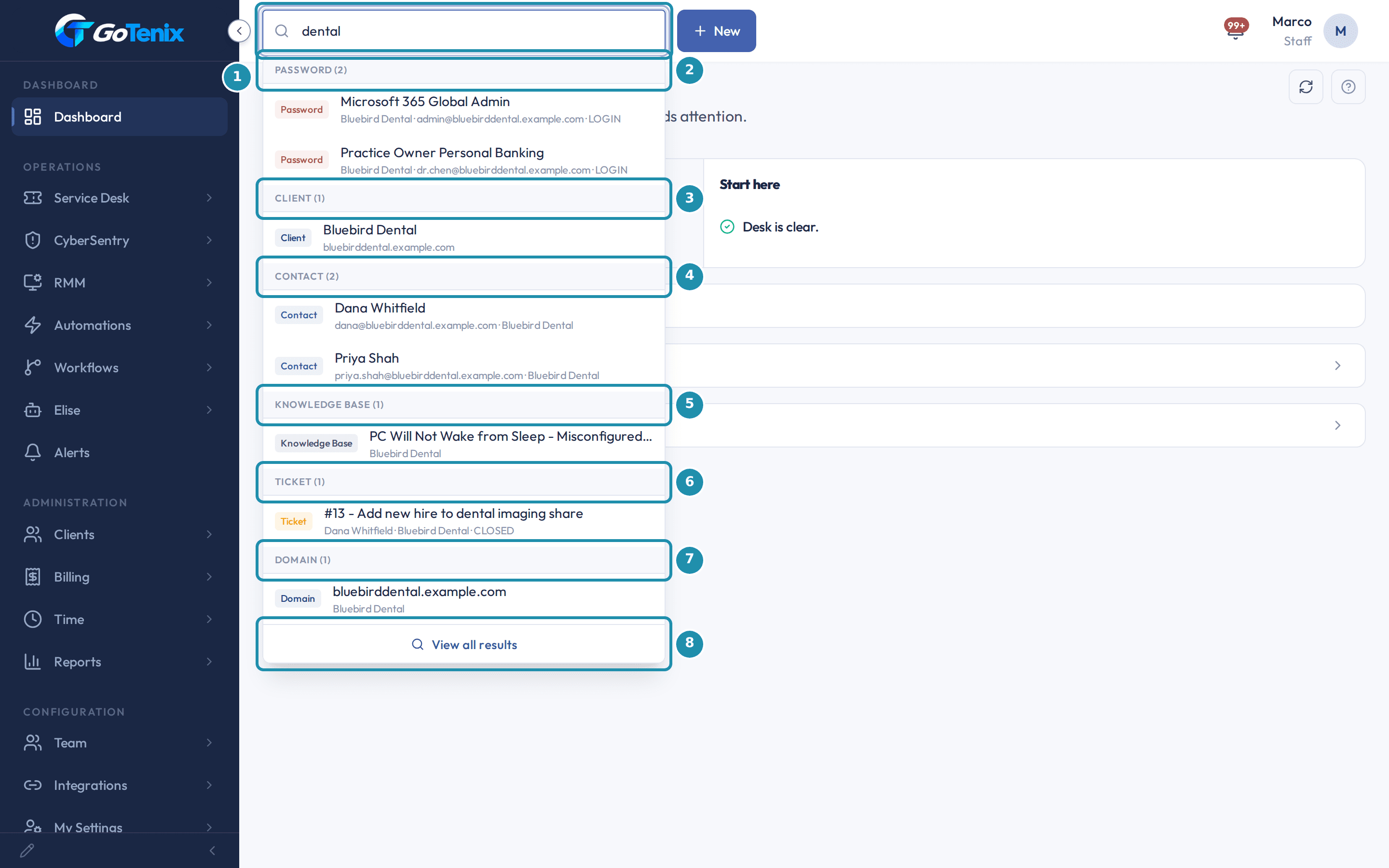Image resolution: width=1389 pixels, height=868 pixels.
Task: Expand the Team section chevron
Action: pyautogui.click(x=209, y=742)
